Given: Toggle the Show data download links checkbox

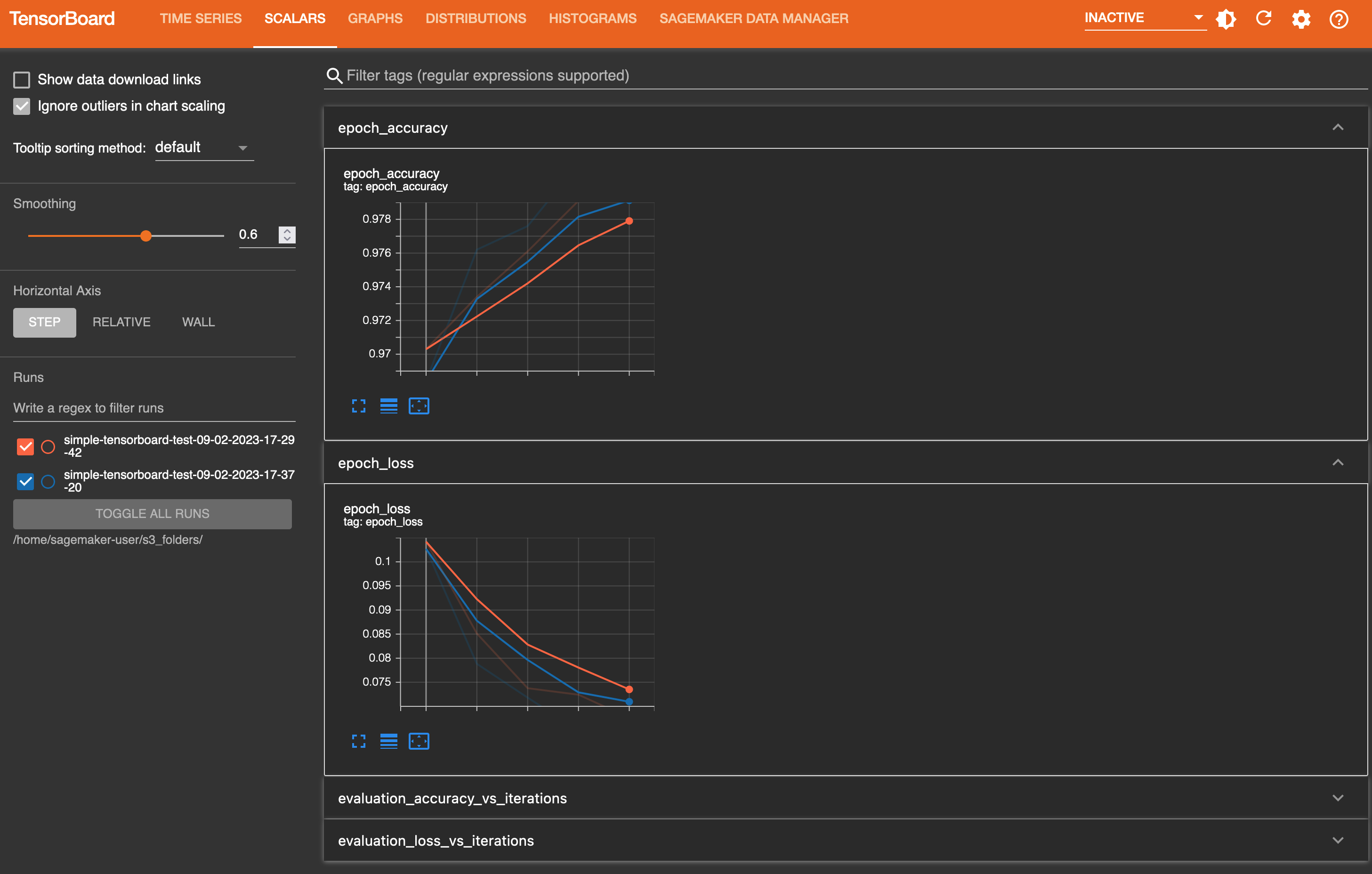Looking at the screenshot, I should tap(20, 79).
